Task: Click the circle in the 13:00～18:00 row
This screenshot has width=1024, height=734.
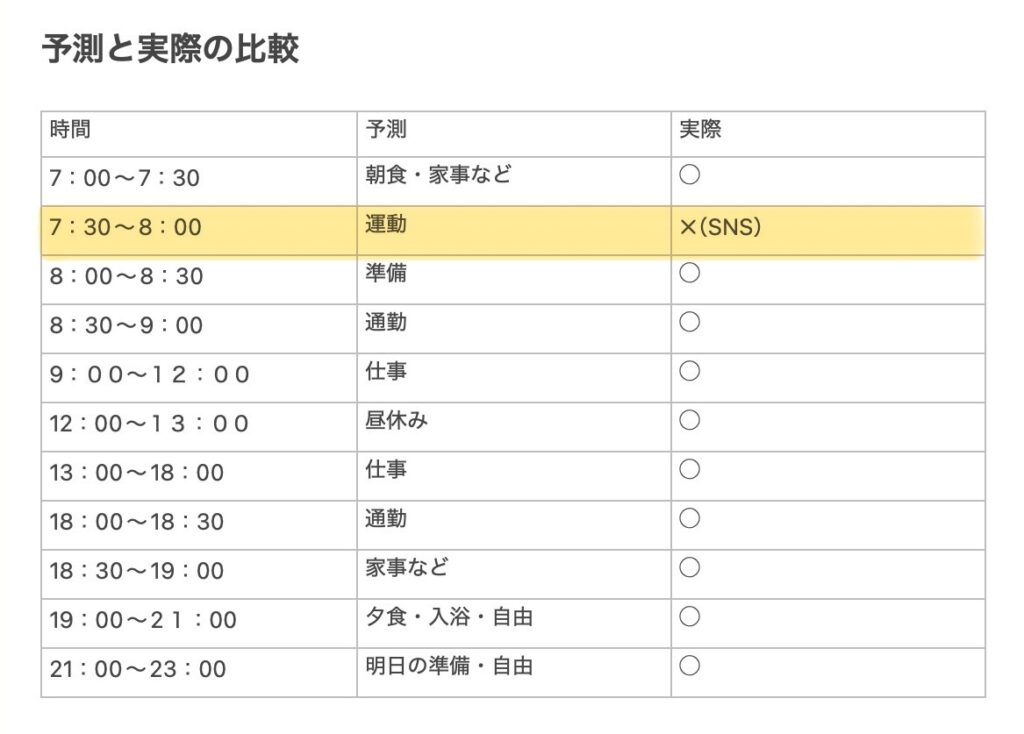Action: coord(689,469)
